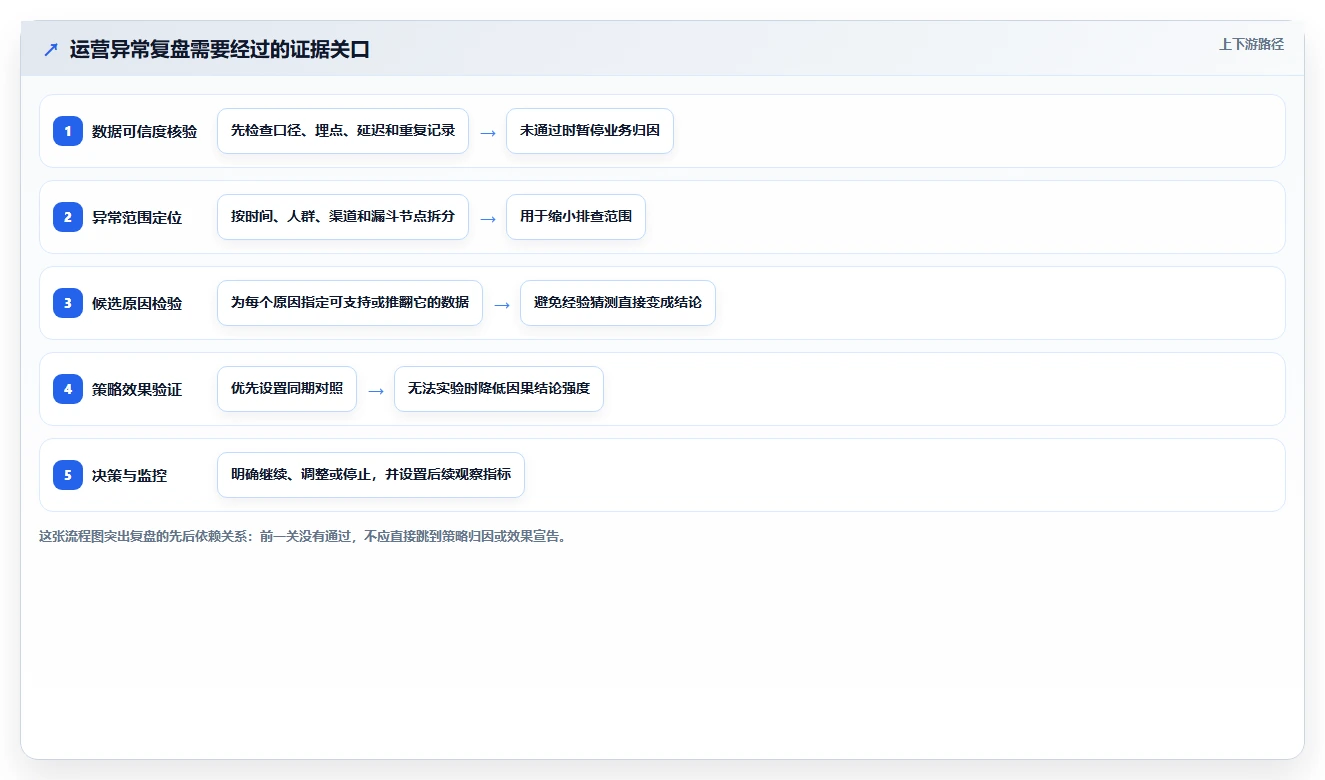Image resolution: width=1325 pixels, height=780 pixels.
Task: Open the 明确继续、调整或停止 box
Action: [x=371, y=475]
